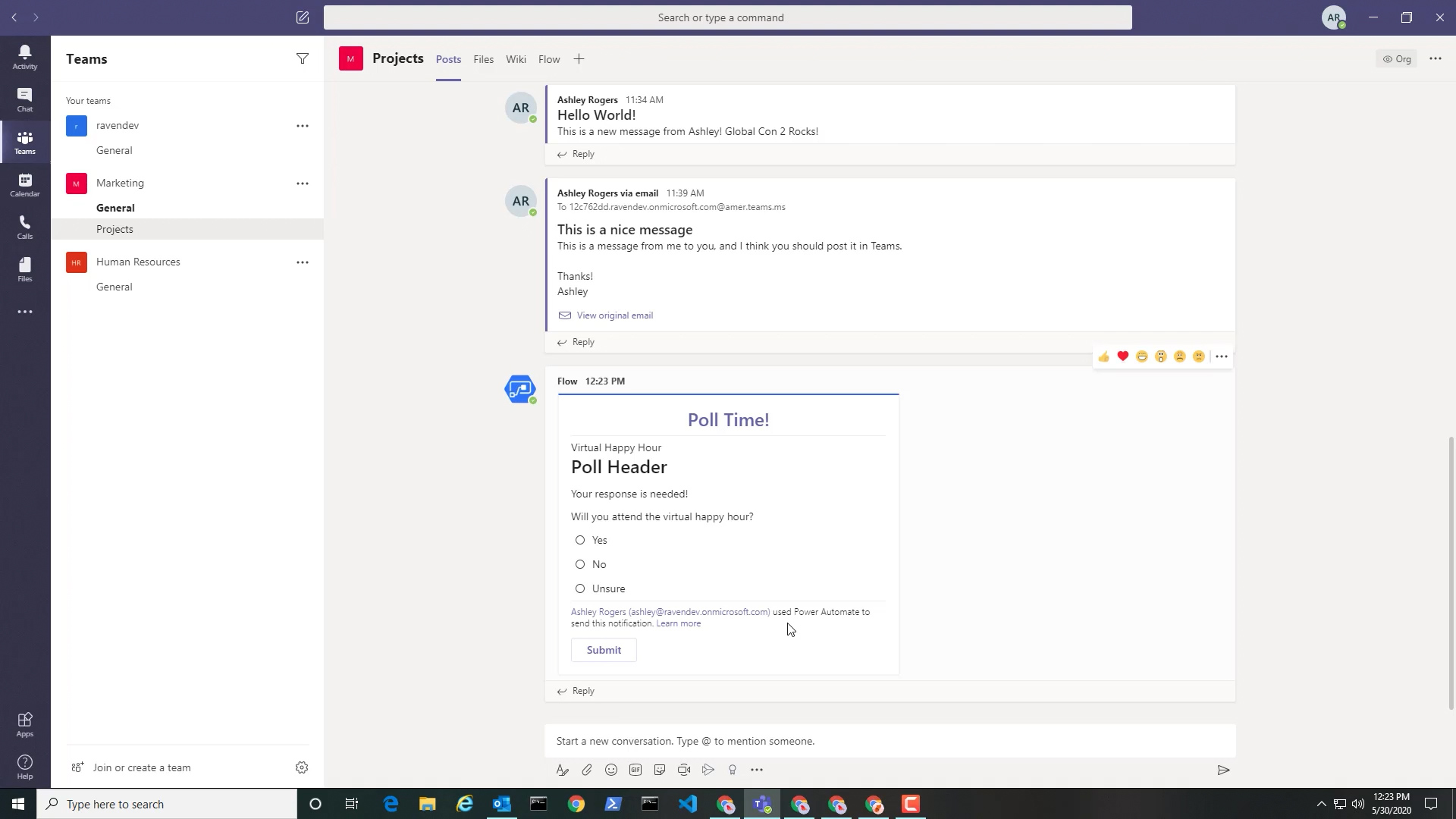Screen dimensions: 1456x819
Task: Select Yes poll option
Action: coord(580,540)
